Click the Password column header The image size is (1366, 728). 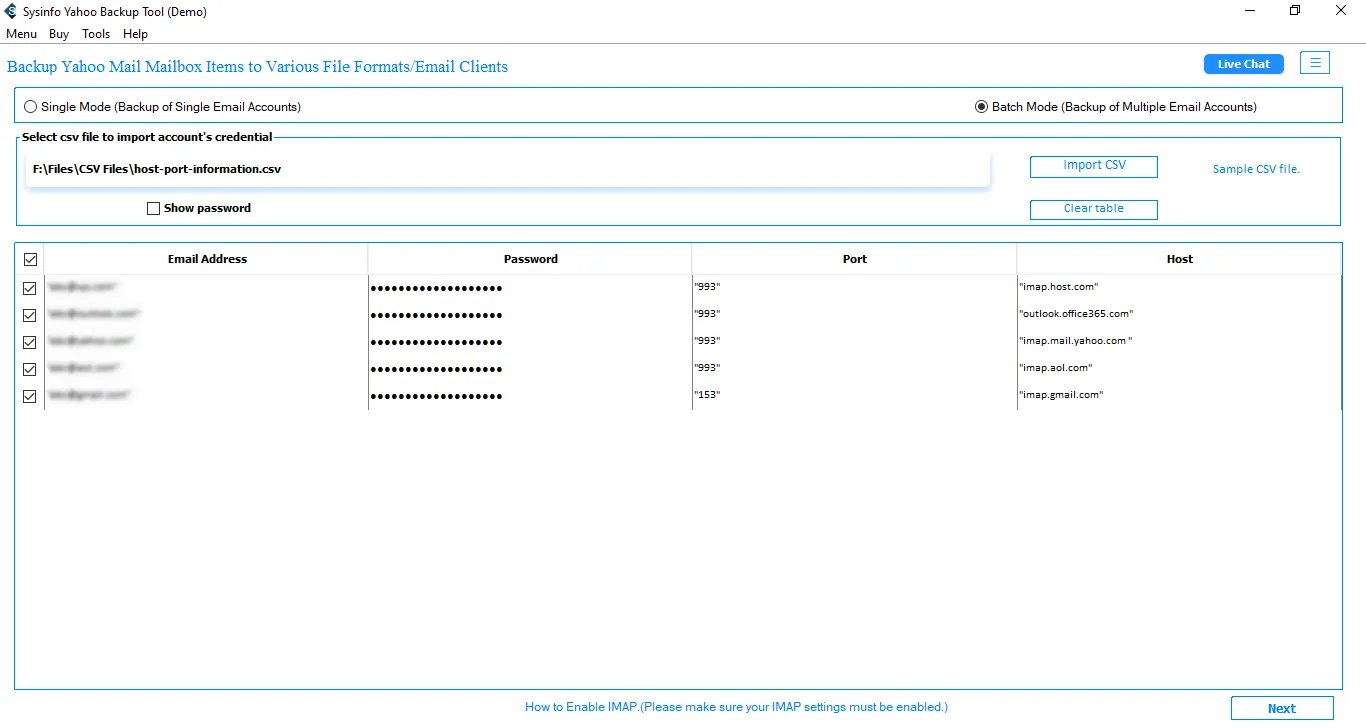coord(530,259)
